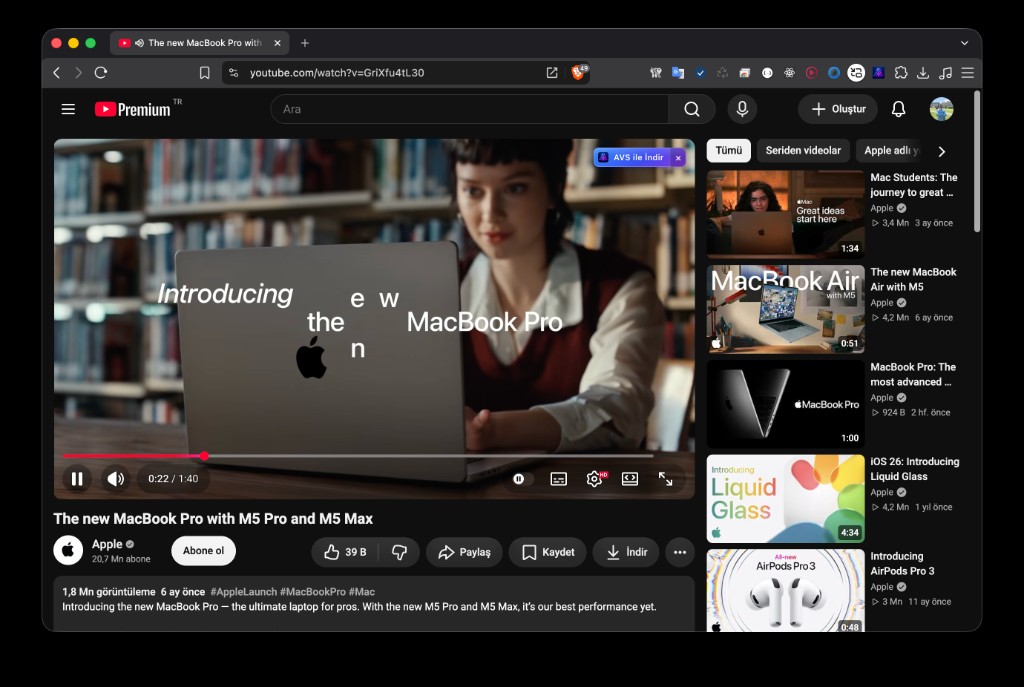Screen dimensions: 1024x687
Task: Open 'Introducing AirPods Pro 3' video title
Action: pyautogui.click(x=903, y=564)
